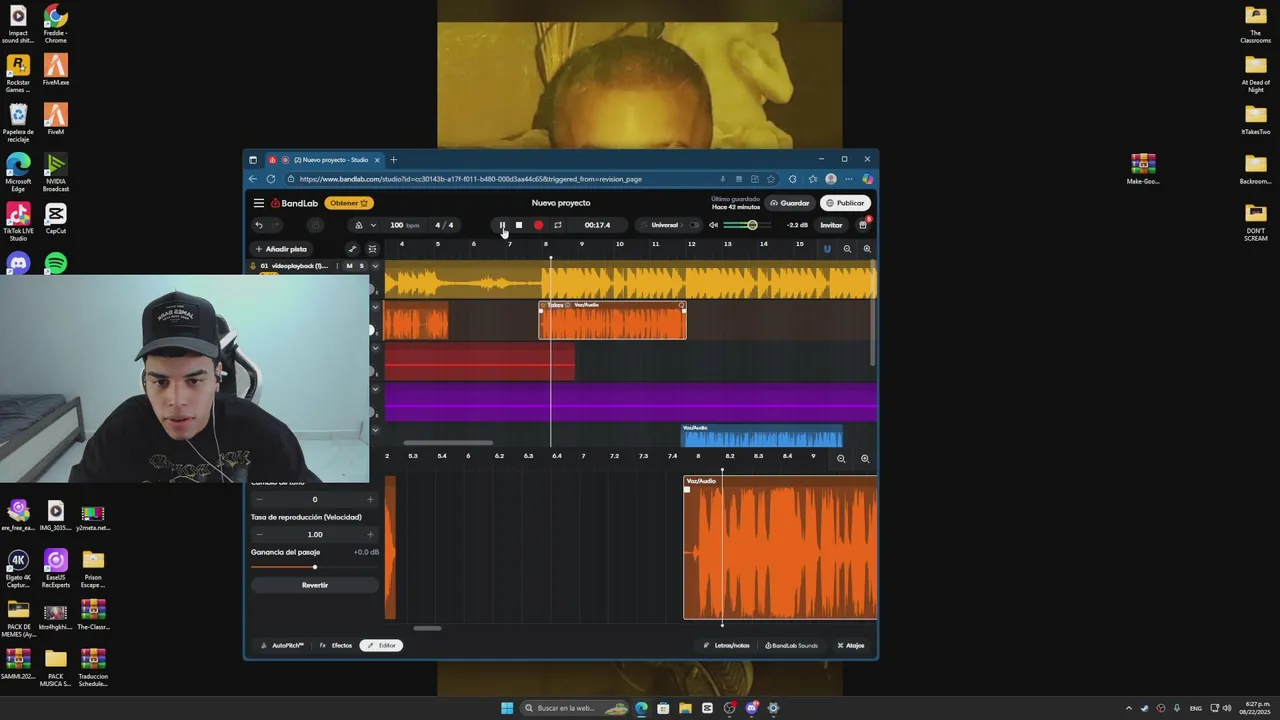
Task: Select the blue Voz/Audio clip
Action: pos(762,436)
